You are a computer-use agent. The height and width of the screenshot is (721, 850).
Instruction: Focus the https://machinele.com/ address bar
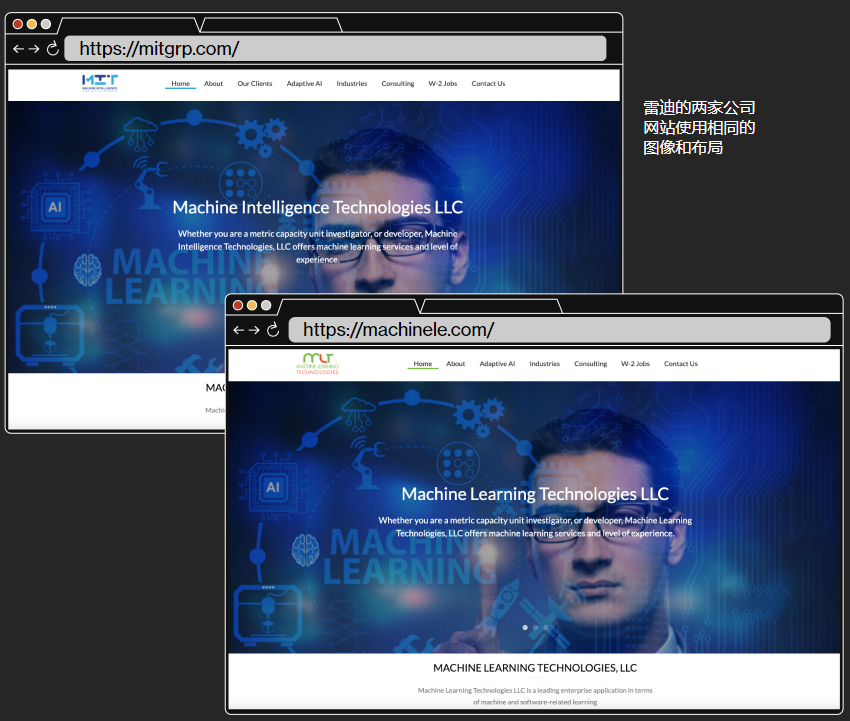coord(559,330)
